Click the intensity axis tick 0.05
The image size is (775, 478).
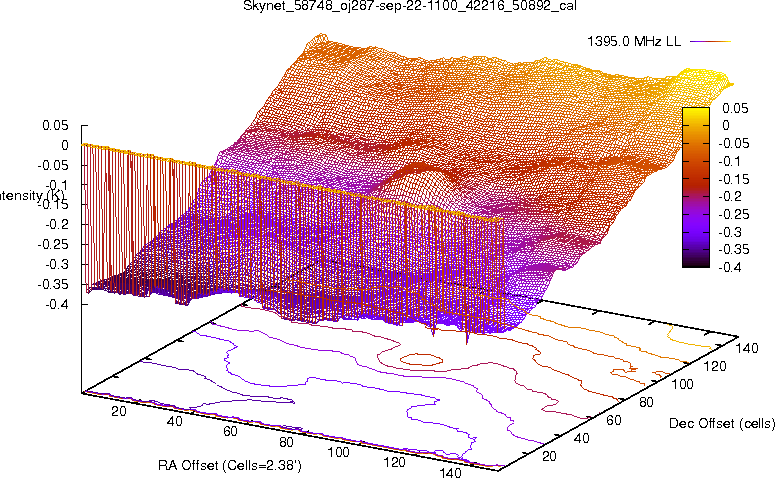click(x=55, y=126)
